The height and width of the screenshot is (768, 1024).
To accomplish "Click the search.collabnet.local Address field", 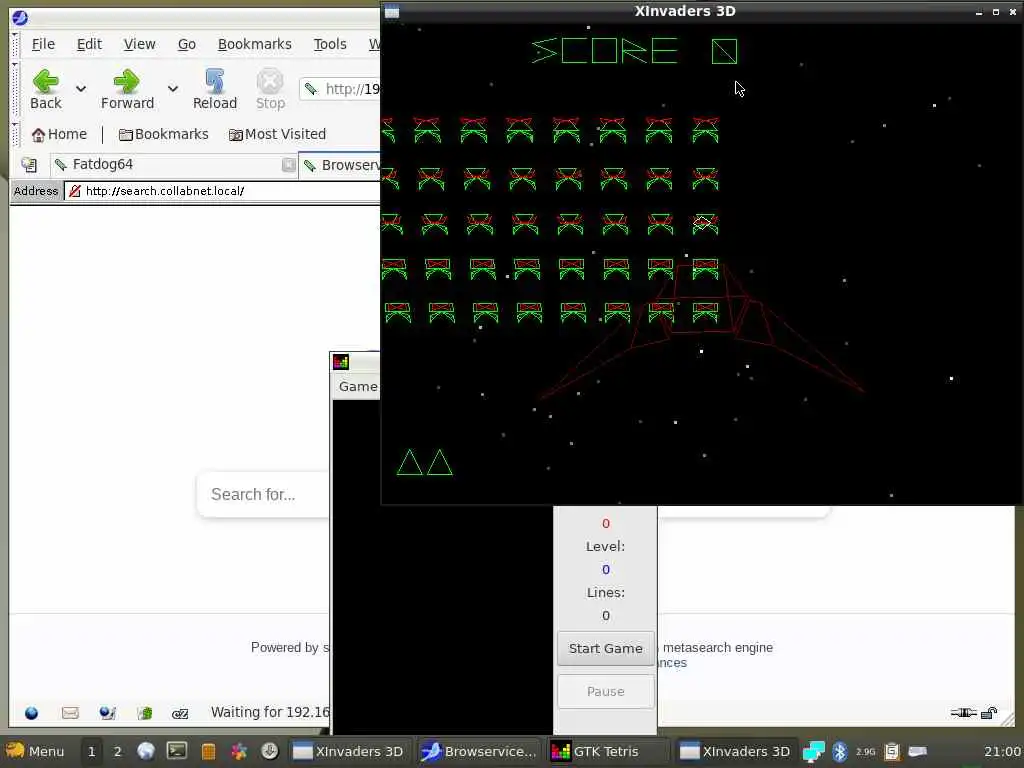I will [222, 191].
